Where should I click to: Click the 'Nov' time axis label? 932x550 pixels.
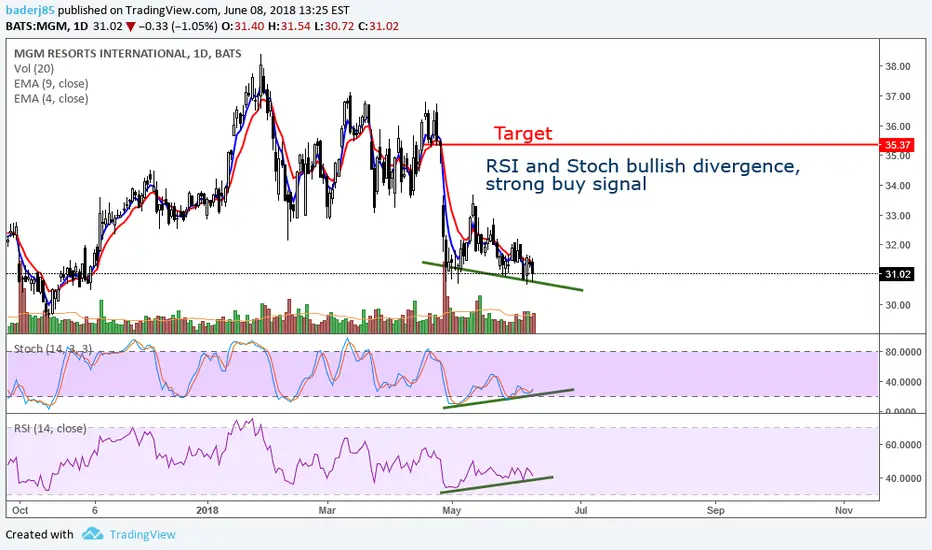[843, 510]
